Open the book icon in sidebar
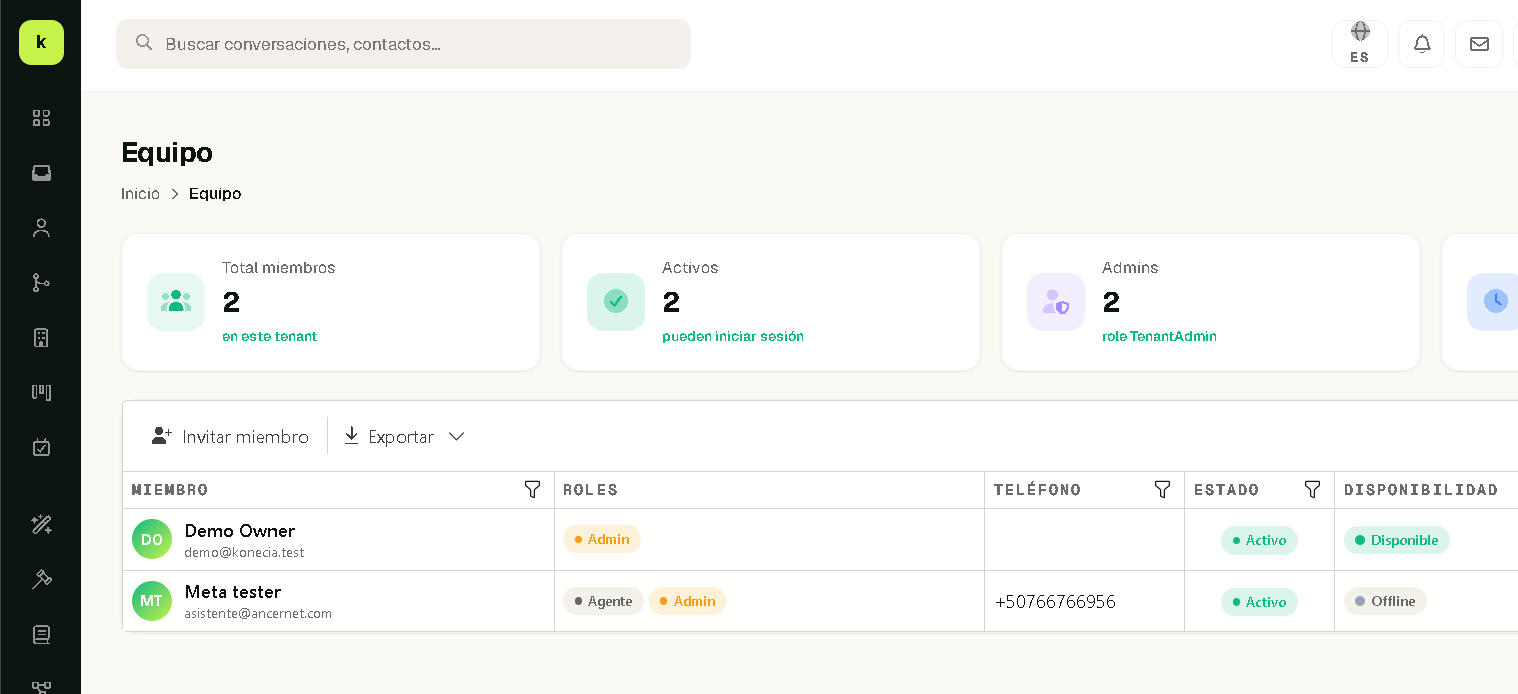This screenshot has height=694, width=1518. (x=41, y=634)
